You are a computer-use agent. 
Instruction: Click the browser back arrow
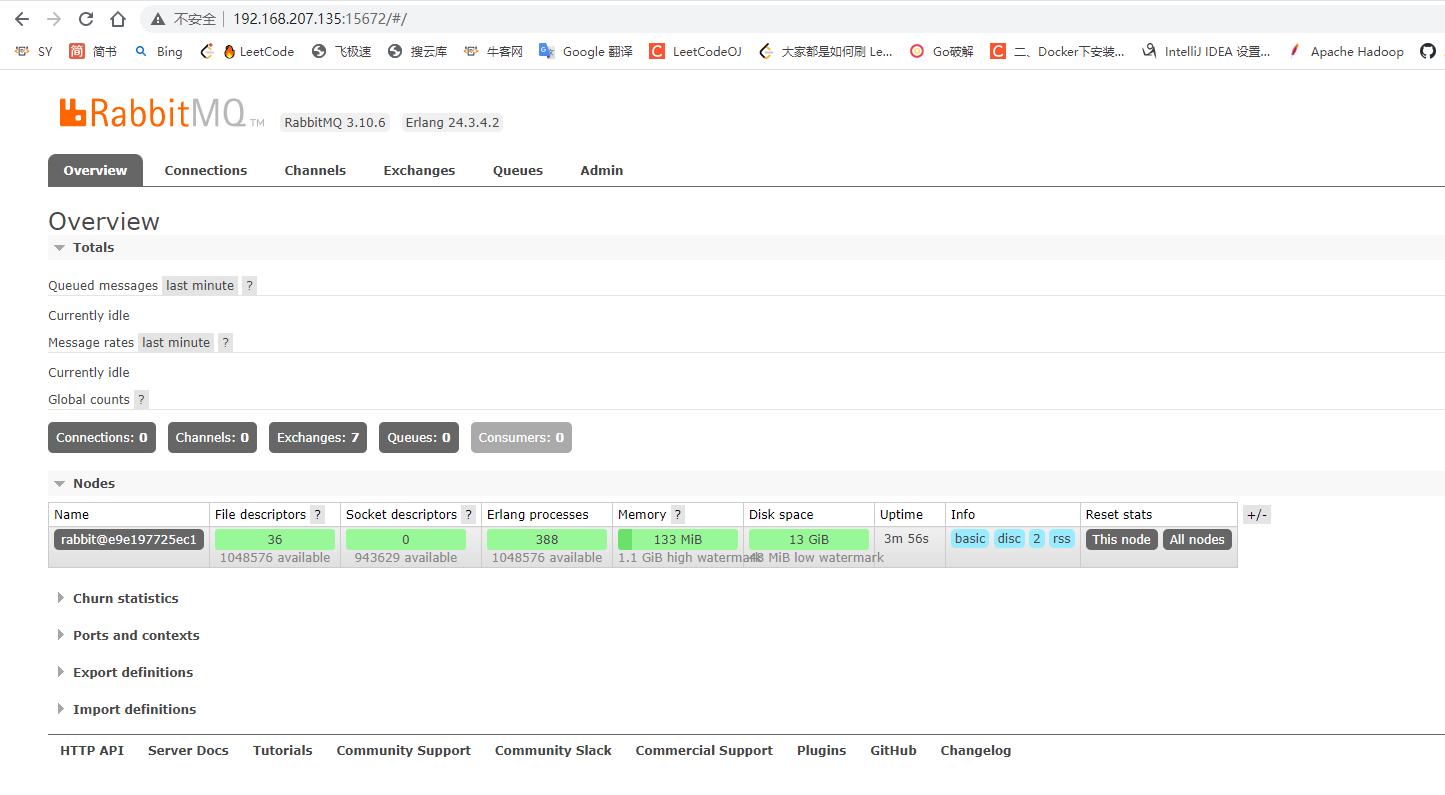pyautogui.click(x=22, y=19)
